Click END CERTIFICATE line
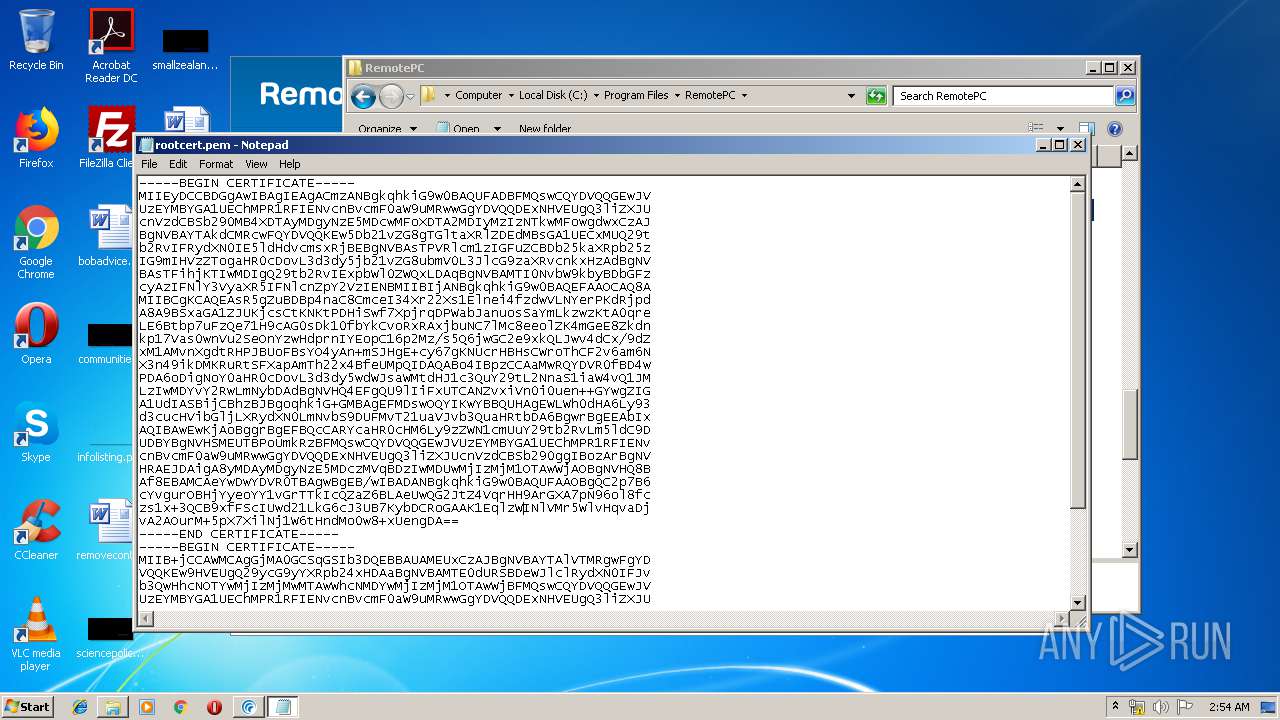 [x=238, y=534]
